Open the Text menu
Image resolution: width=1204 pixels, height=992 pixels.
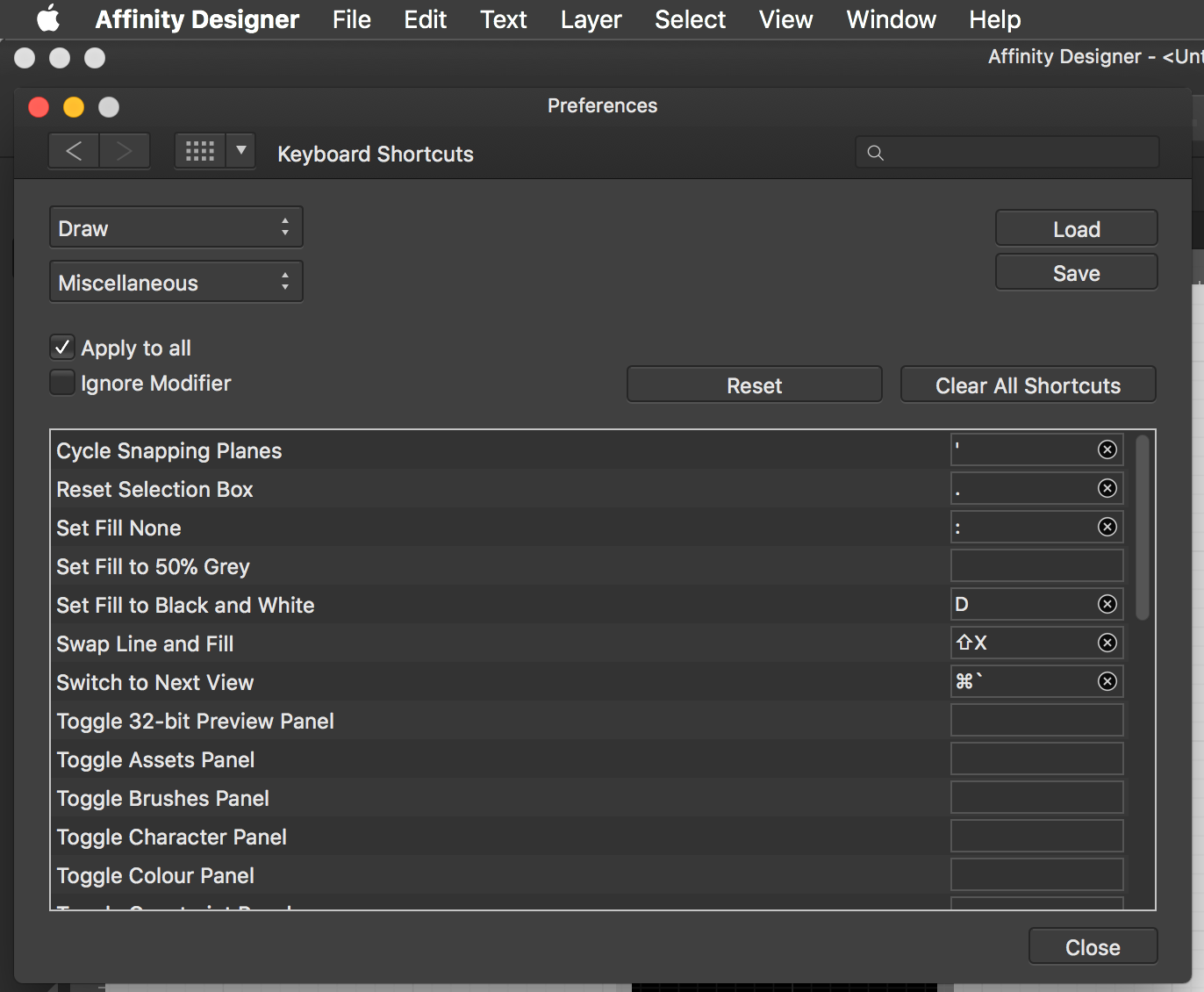(504, 19)
